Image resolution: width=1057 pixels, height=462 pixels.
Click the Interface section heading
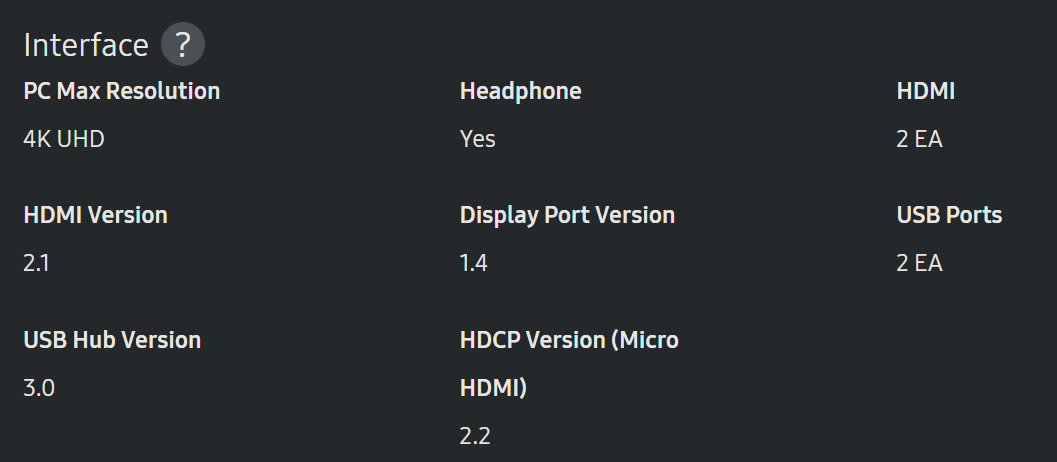[86, 45]
